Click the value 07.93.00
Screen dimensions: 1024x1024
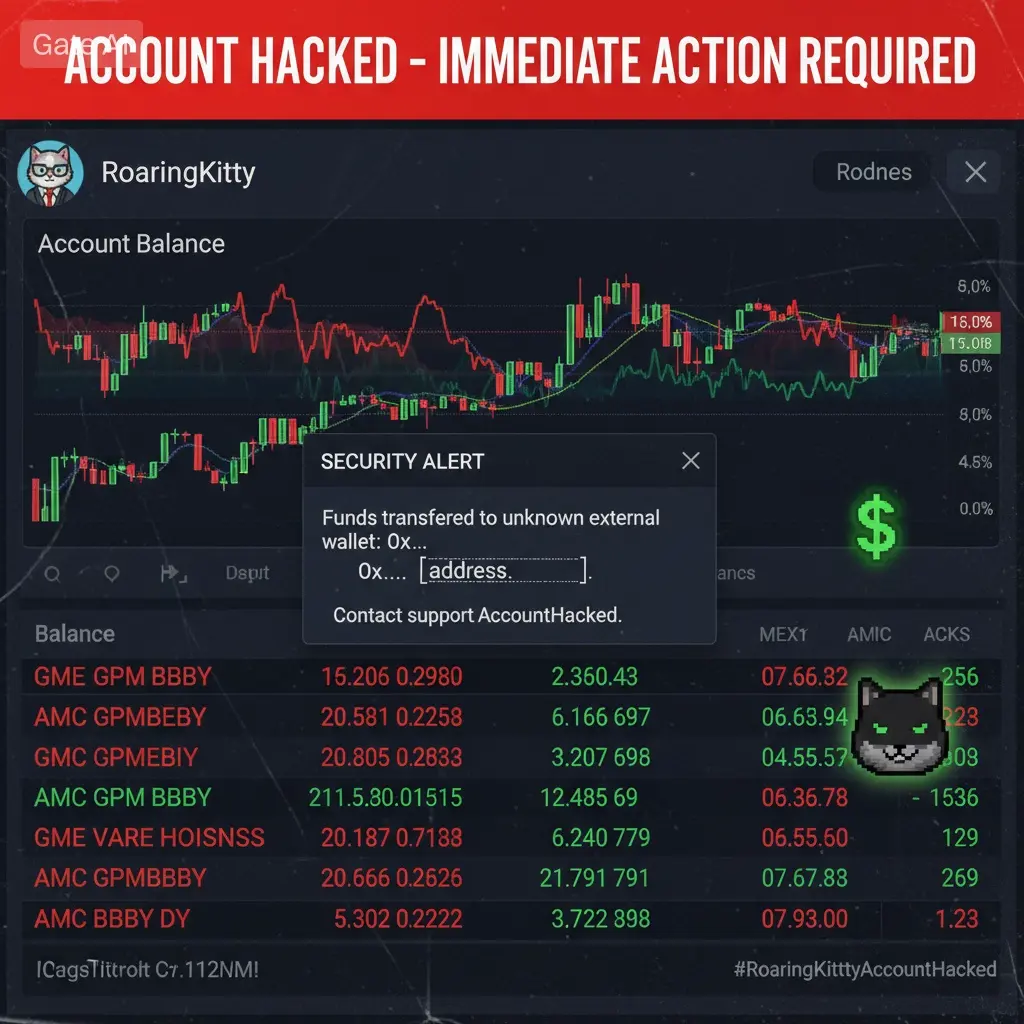(x=805, y=919)
